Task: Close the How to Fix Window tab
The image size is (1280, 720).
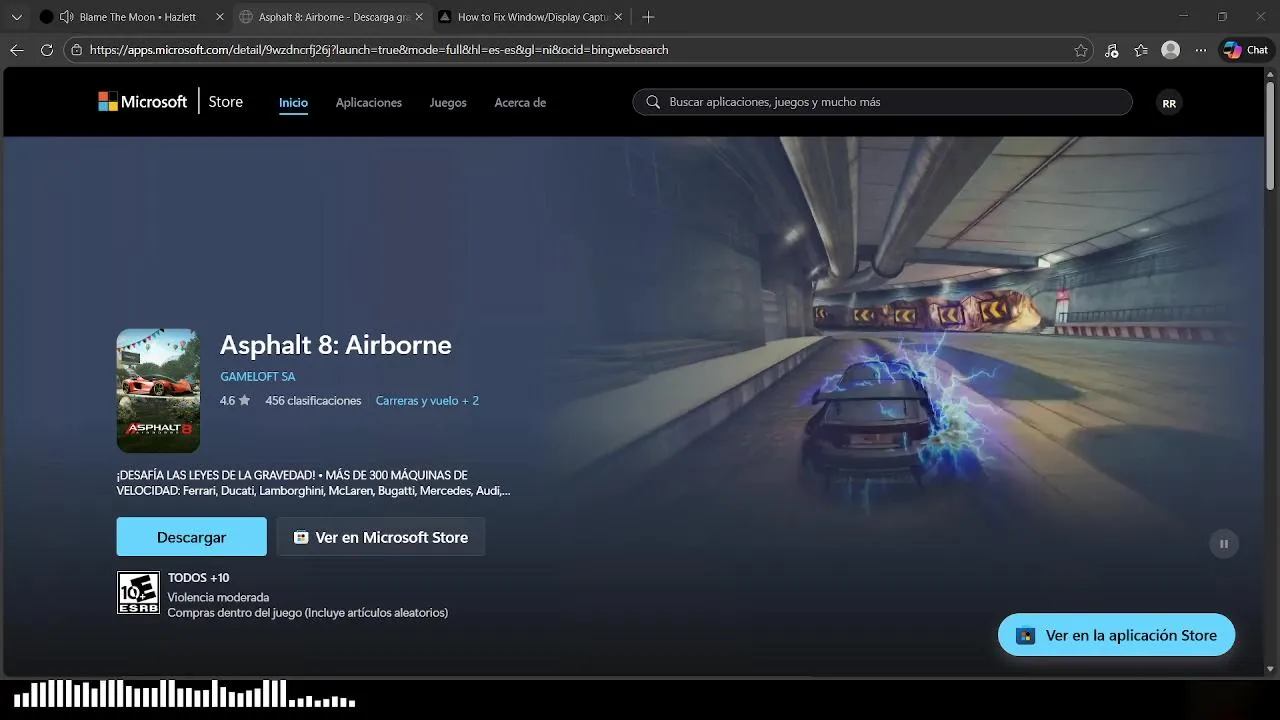Action: click(618, 17)
